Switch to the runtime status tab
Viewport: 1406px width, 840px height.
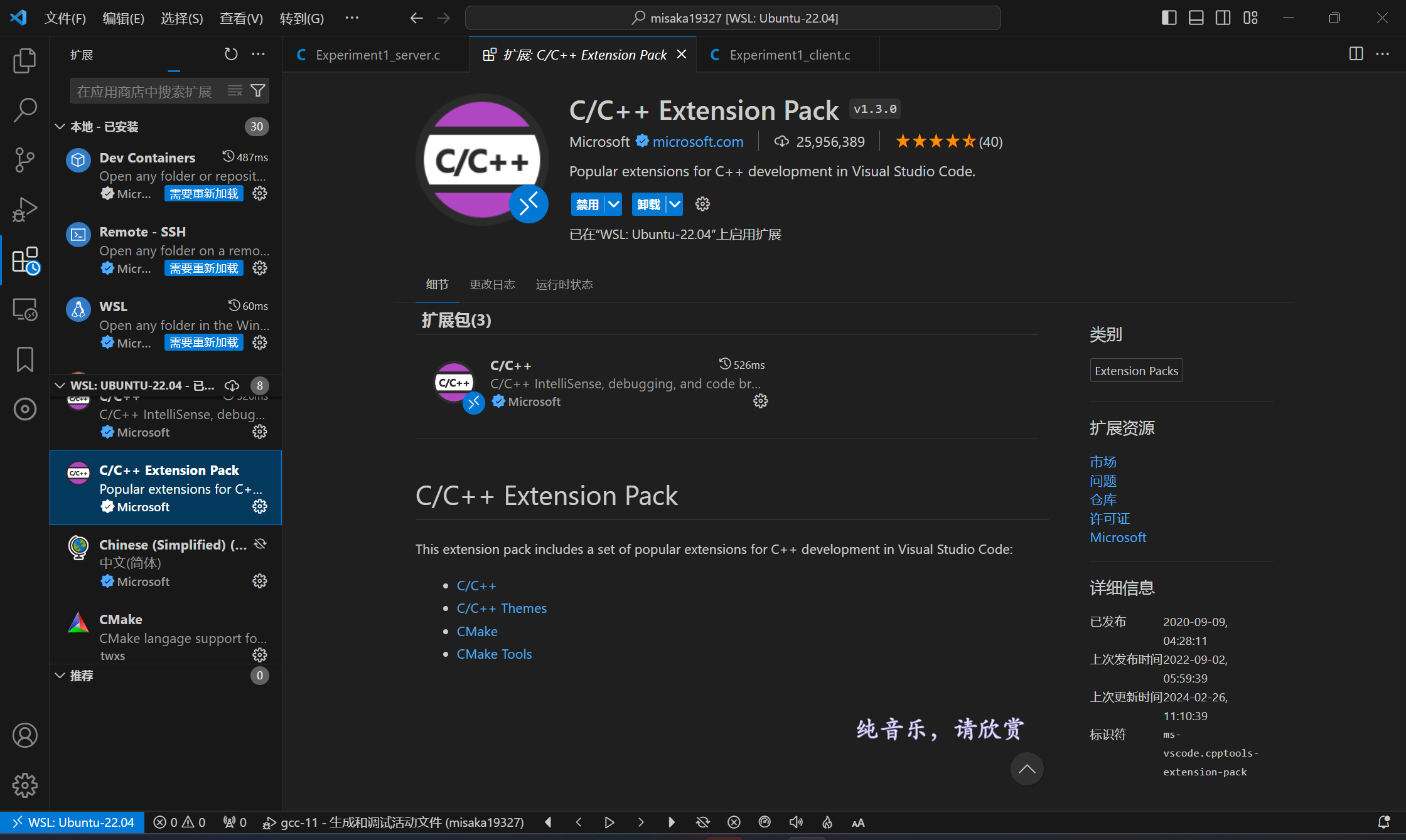click(x=564, y=284)
